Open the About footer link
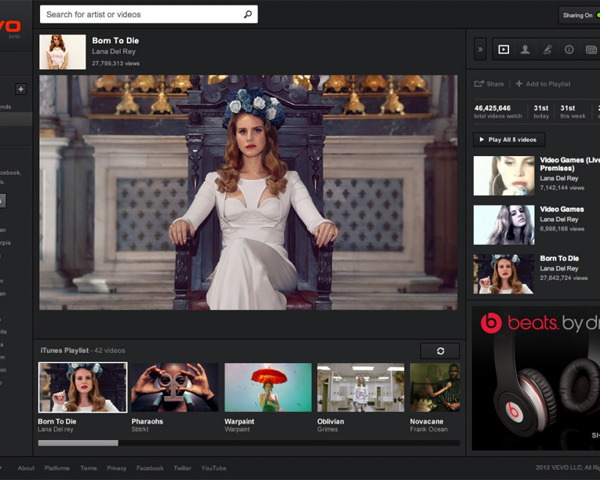 coord(26,468)
